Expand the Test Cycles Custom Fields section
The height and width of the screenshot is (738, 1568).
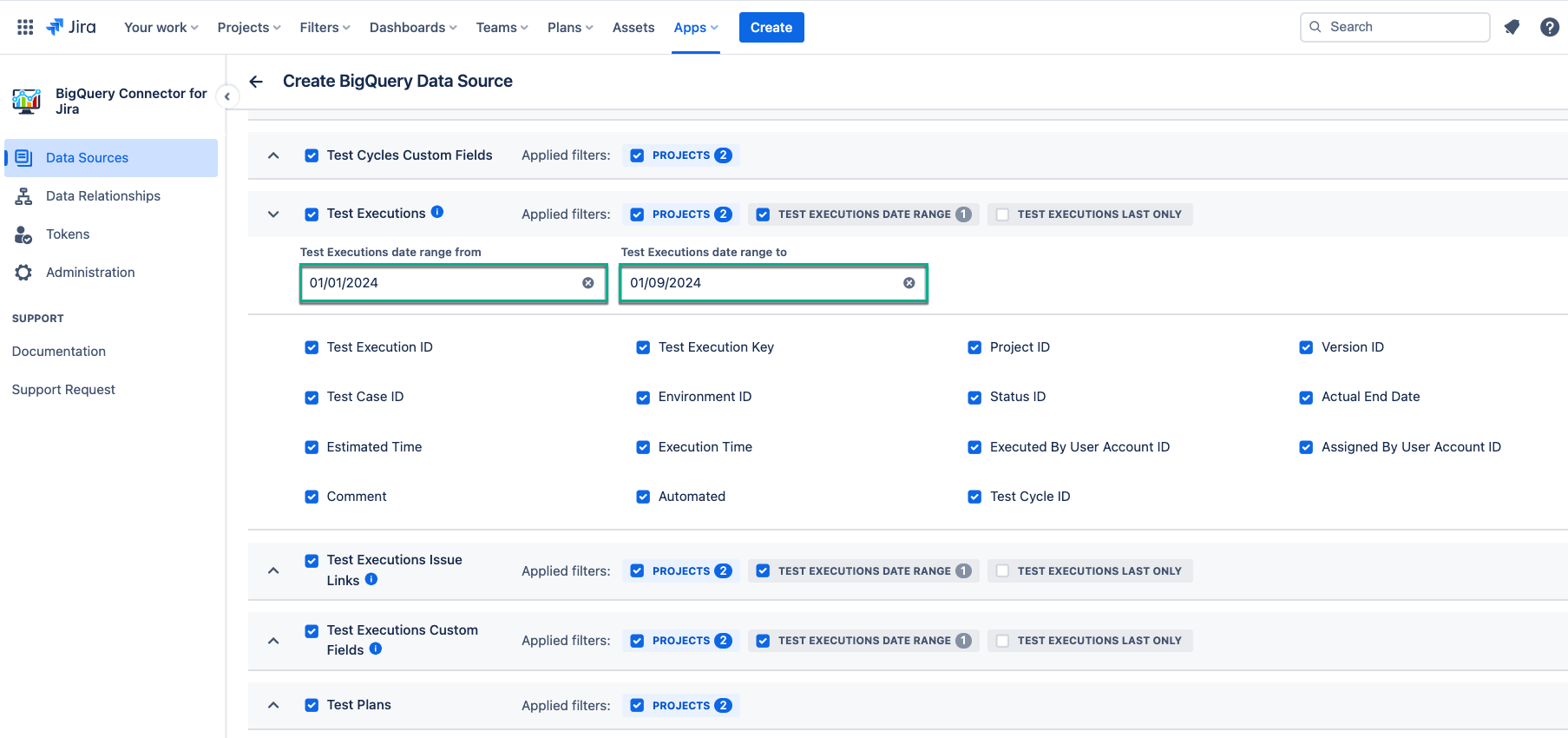click(273, 155)
